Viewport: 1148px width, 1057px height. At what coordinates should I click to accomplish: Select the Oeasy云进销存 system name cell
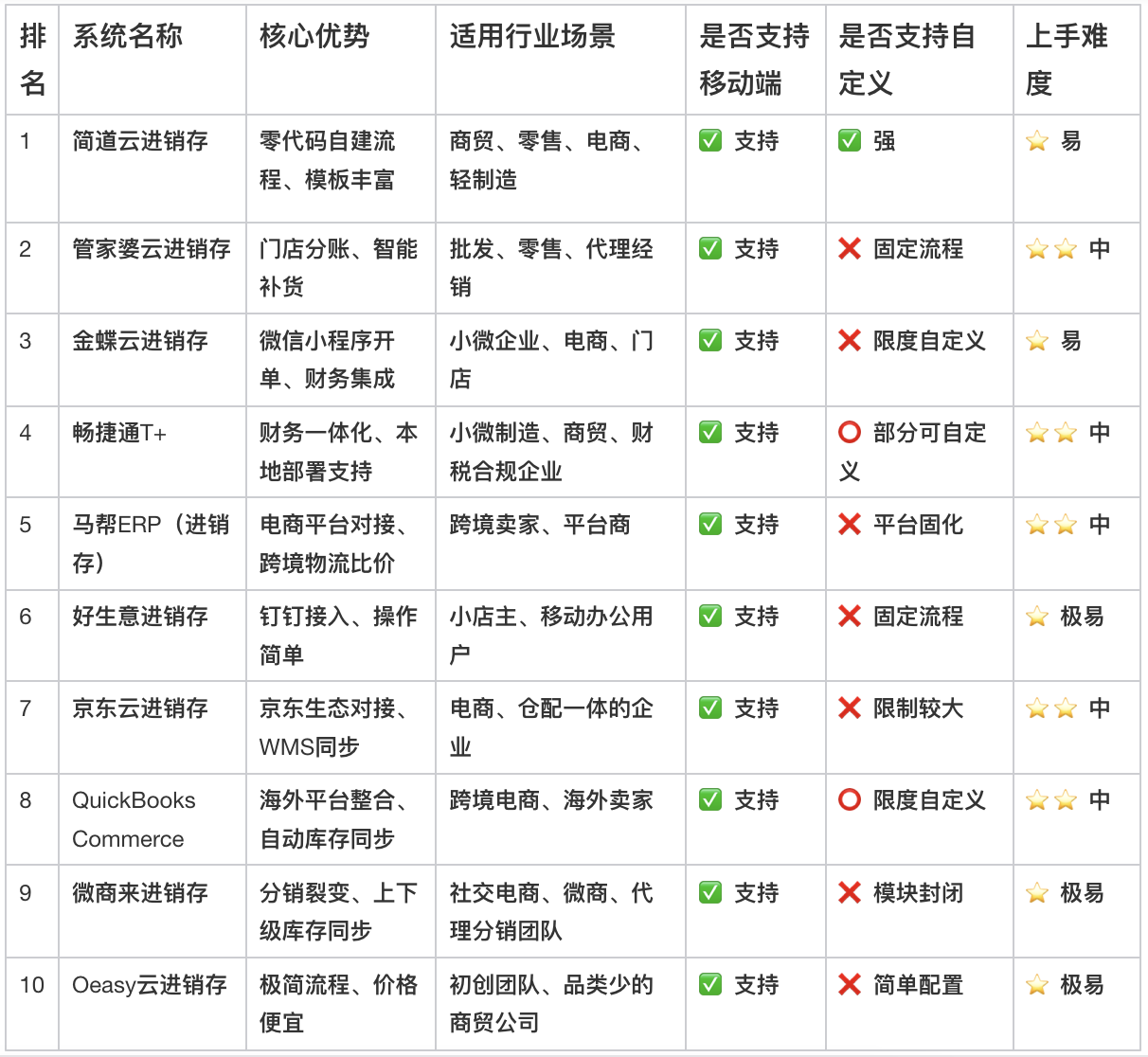[x=152, y=1004]
